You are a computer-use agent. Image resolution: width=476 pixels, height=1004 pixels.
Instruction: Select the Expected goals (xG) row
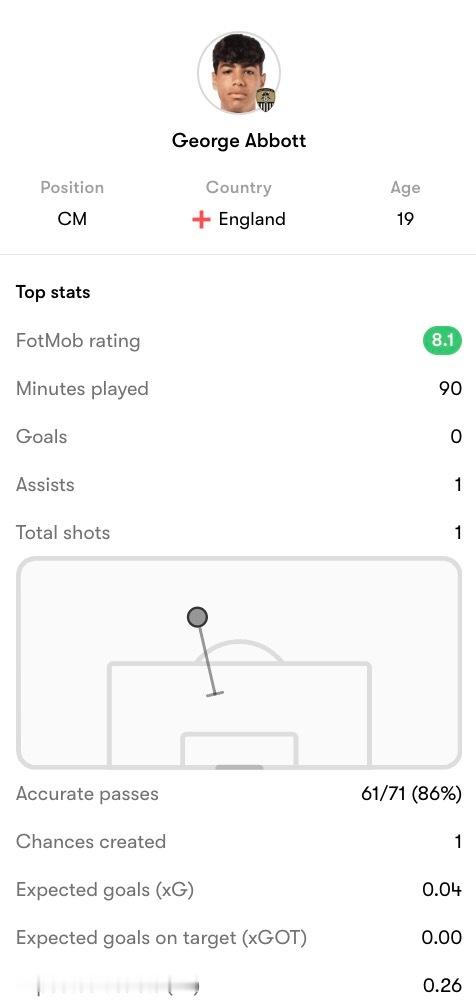(238, 890)
